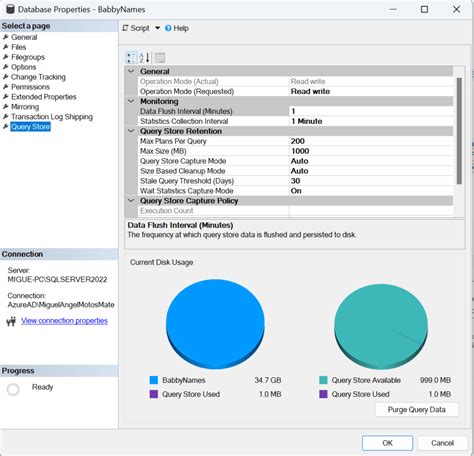Click the Max Size (MB) value field
Screen dimensions: 474x456
pyautogui.click(x=371, y=151)
